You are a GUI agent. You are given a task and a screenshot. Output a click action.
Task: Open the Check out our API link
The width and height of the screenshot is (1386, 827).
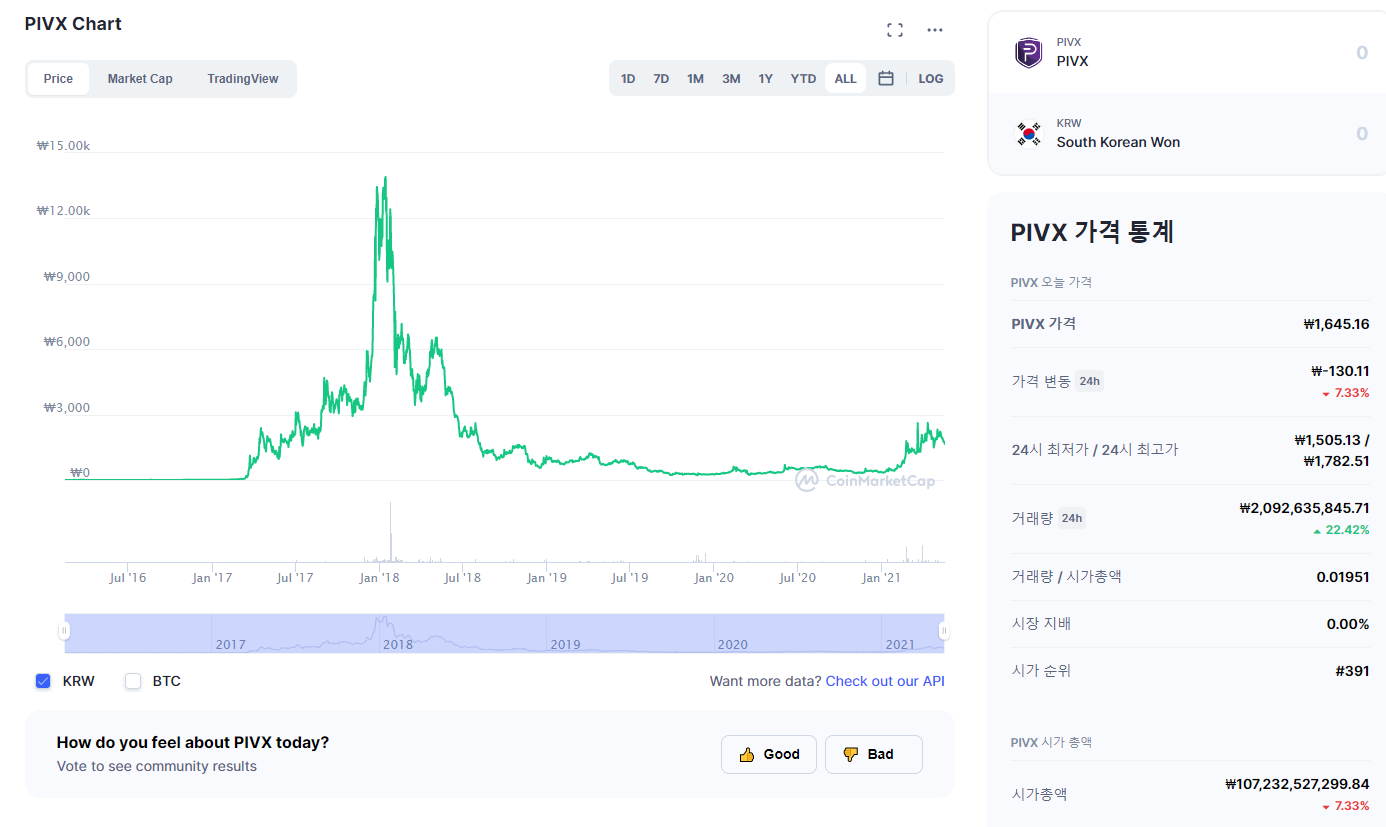coord(885,681)
